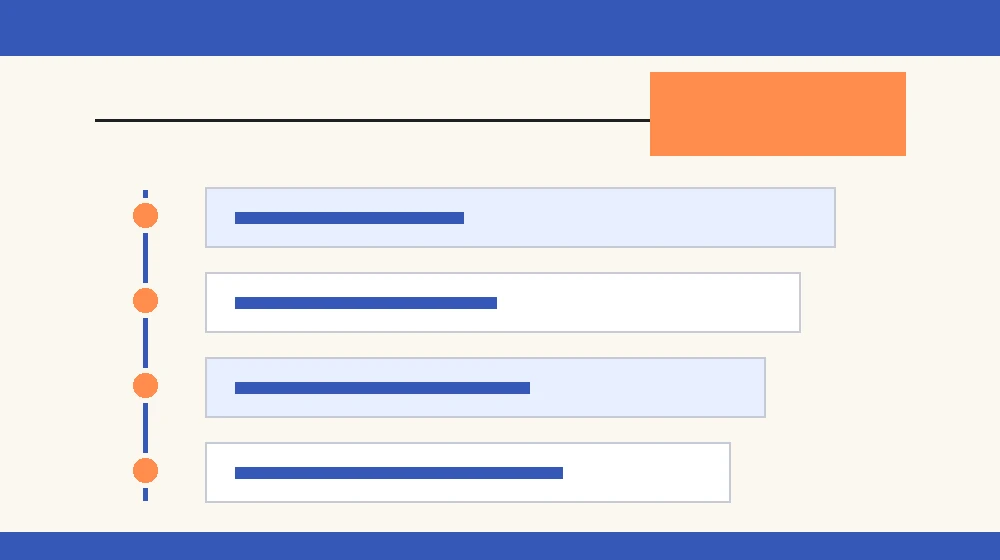Click the blue bar in first box
Screen dimensions: 1000x560
[349, 218]
